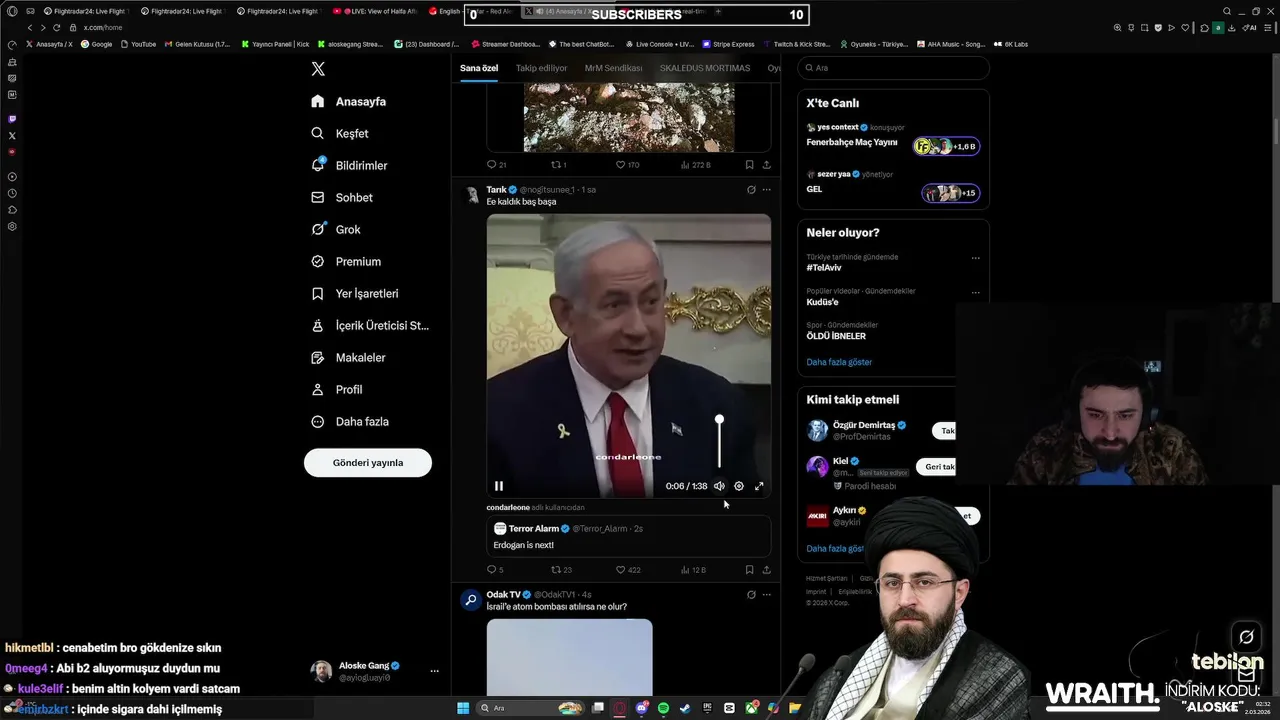This screenshot has width=1280, height=720.
Task: Mute the video via speaker icon
Action: 719,486
